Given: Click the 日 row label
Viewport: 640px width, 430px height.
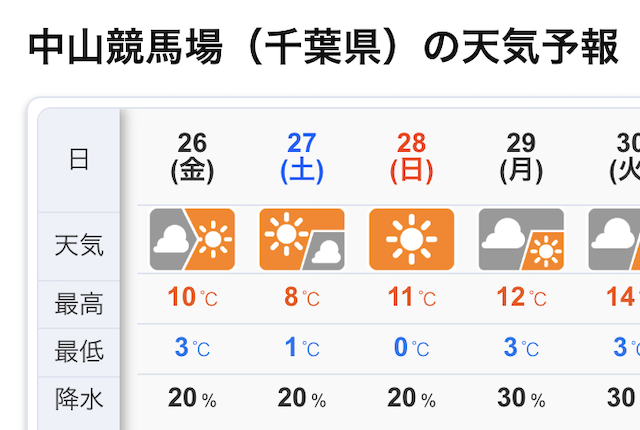Looking at the screenshot, I should point(79,160).
